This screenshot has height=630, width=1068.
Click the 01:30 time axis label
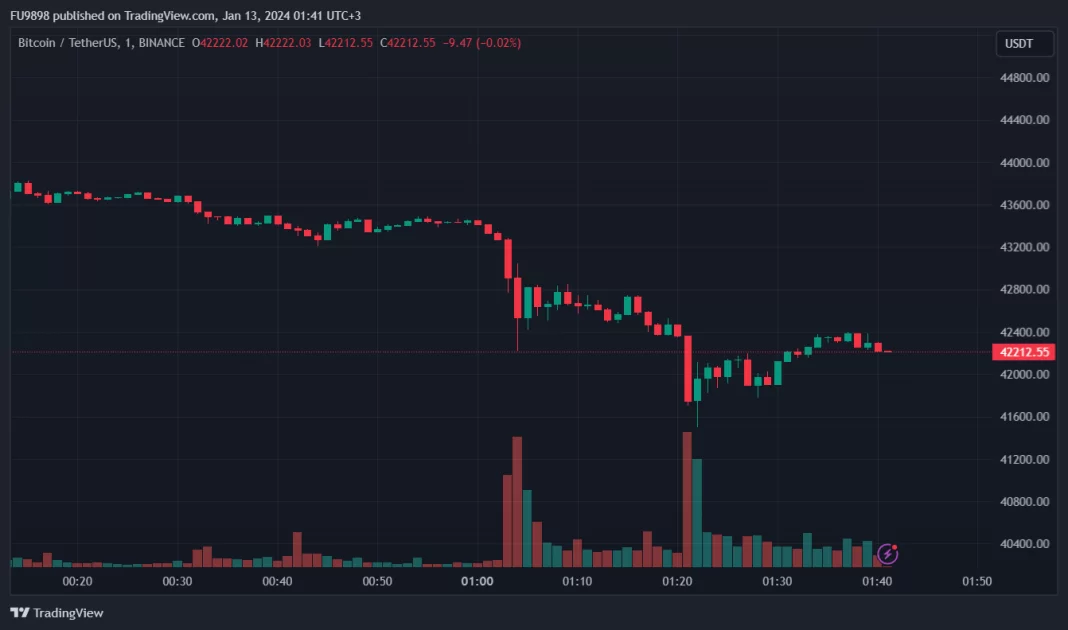[x=777, y=581]
